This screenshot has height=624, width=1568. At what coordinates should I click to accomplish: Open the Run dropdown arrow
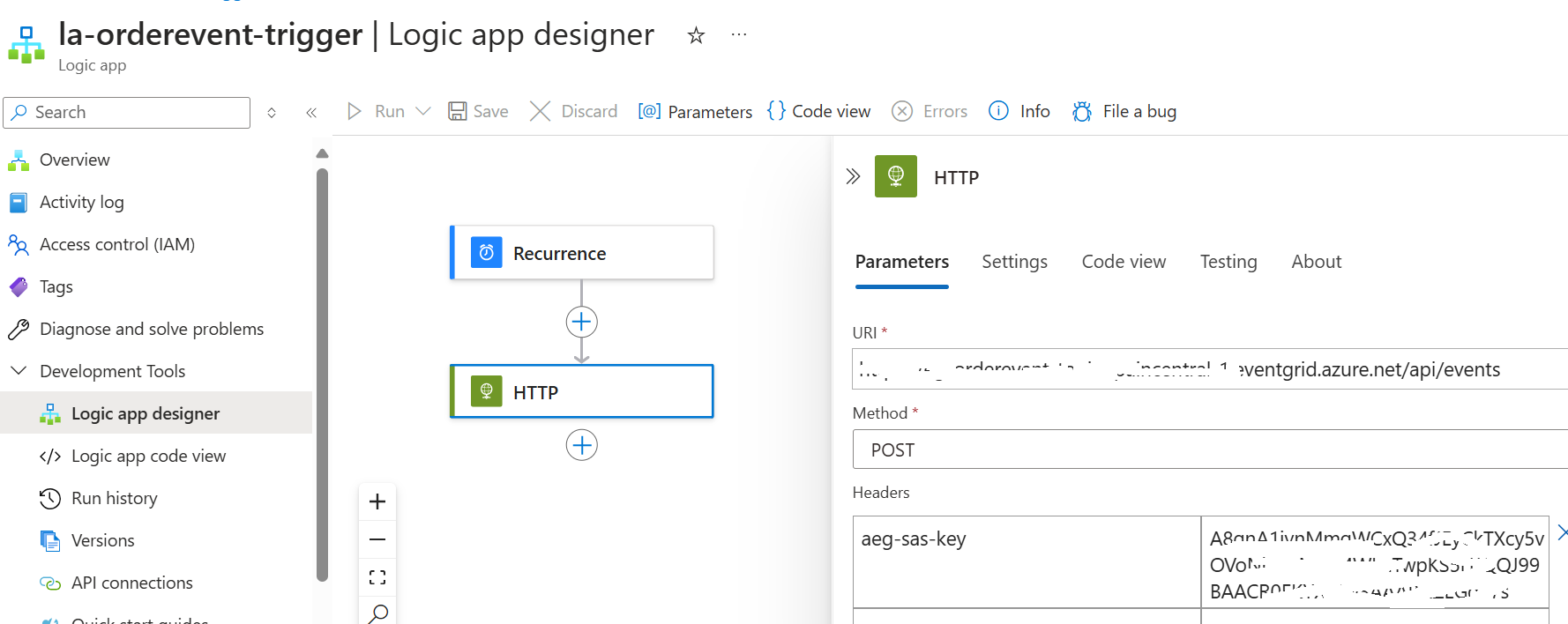tap(423, 111)
